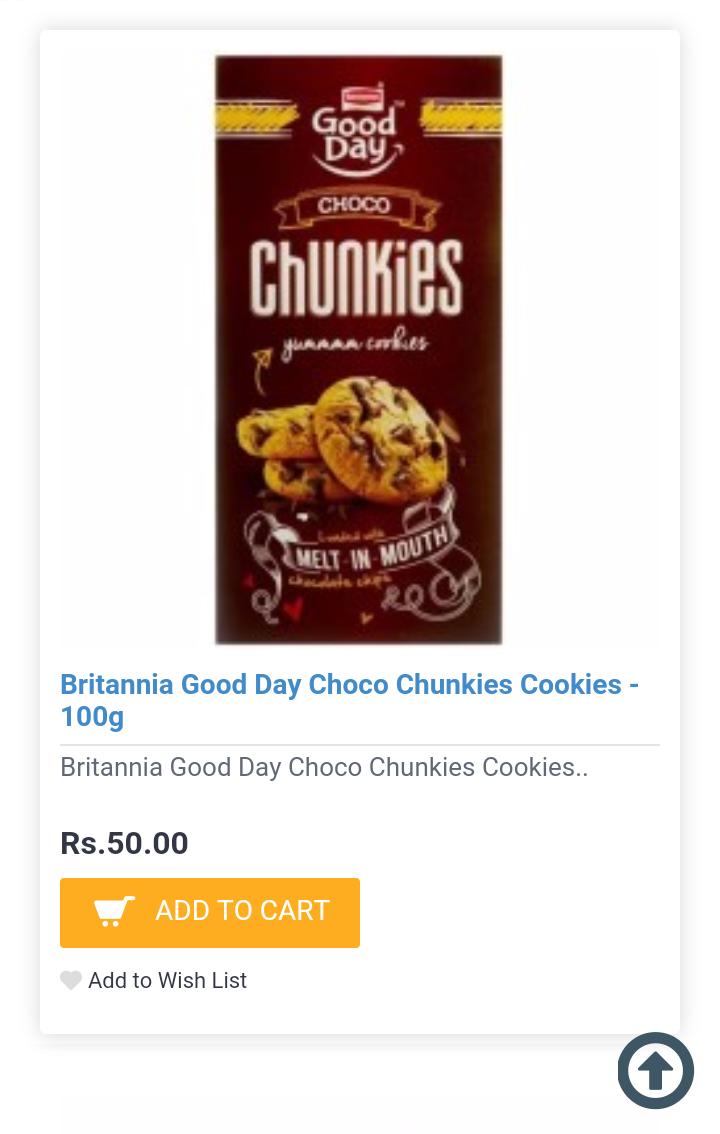Click the heart wish list icon
Image resolution: width=720 pixels, height=1134 pixels.
71,980
